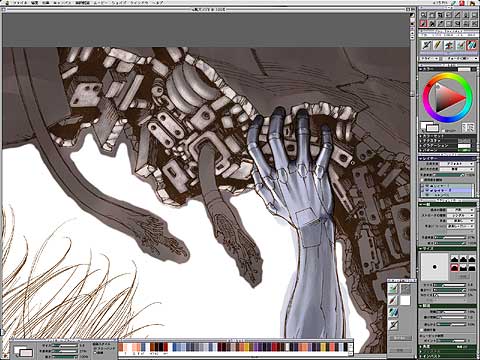Toggle visibility of the top layer

[427, 186]
